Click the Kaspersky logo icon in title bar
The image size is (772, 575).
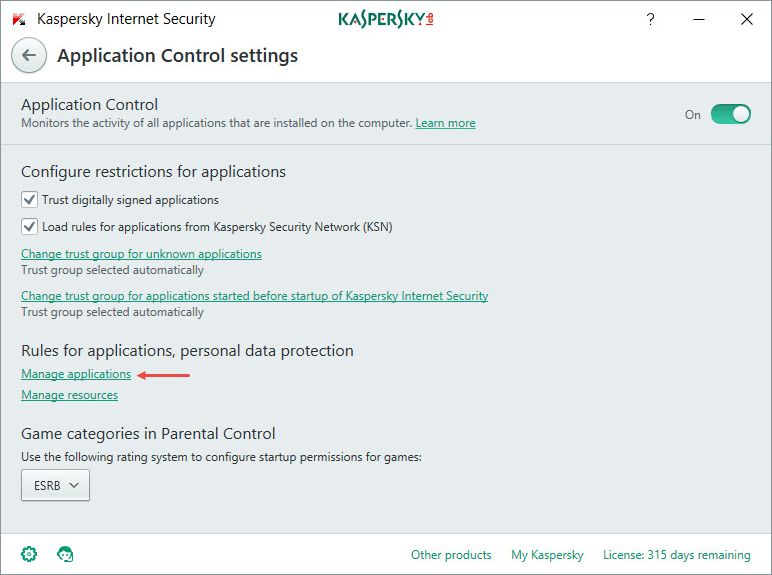[x=19, y=19]
